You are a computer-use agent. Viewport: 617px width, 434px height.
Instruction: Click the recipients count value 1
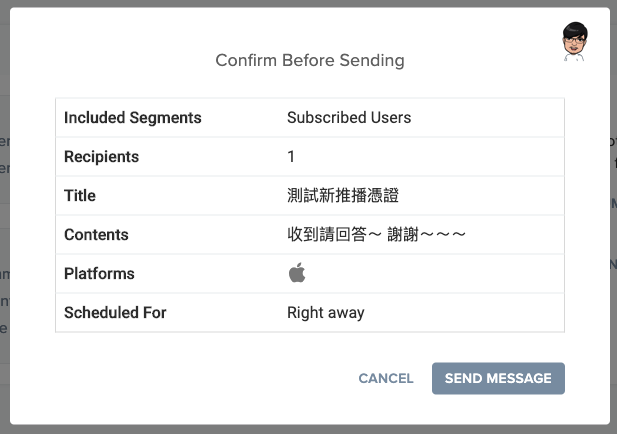(291, 157)
